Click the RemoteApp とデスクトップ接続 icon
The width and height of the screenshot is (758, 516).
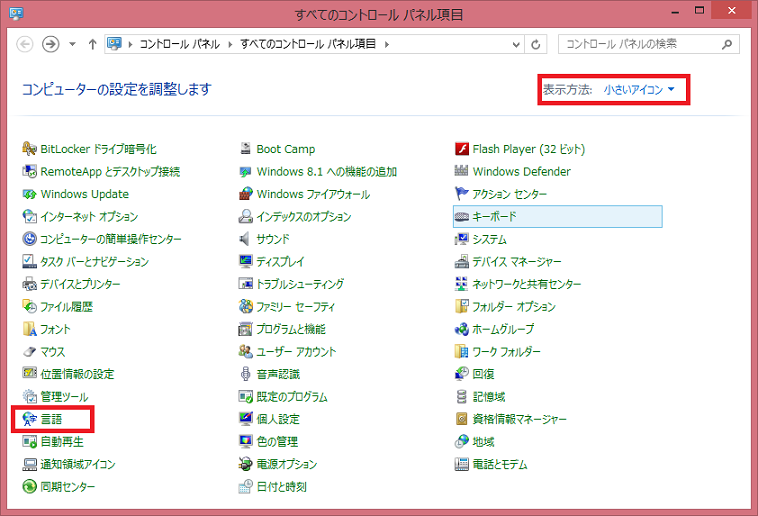29,171
